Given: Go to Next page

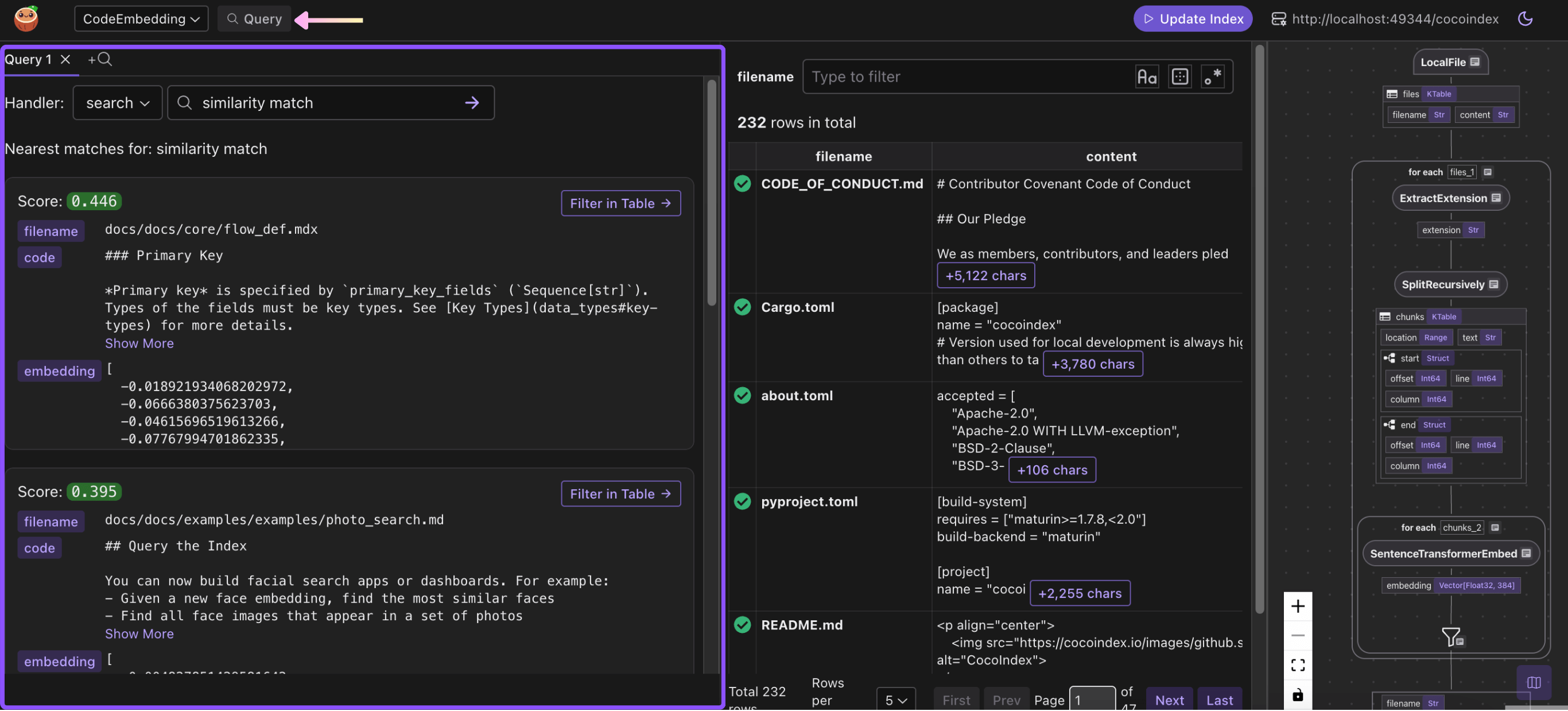Looking at the screenshot, I should [1169, 701].
